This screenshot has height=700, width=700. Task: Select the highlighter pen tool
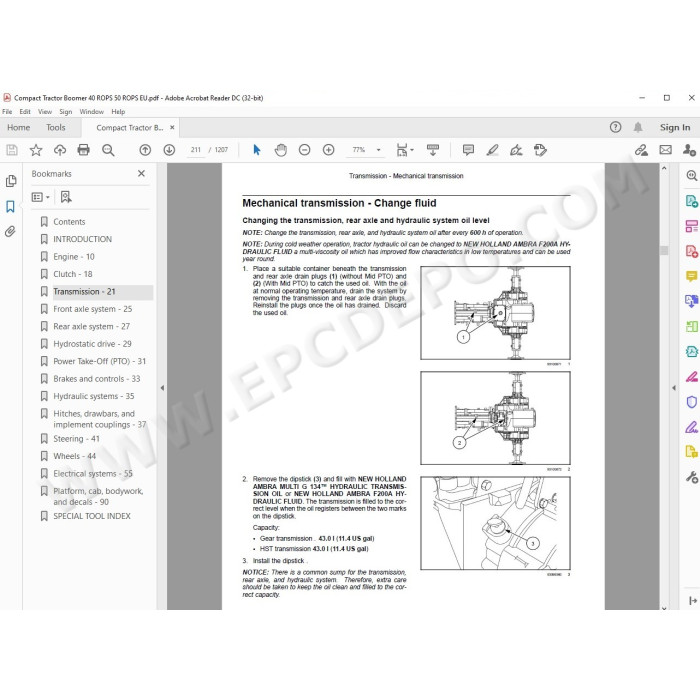click(x=492, y=150)
